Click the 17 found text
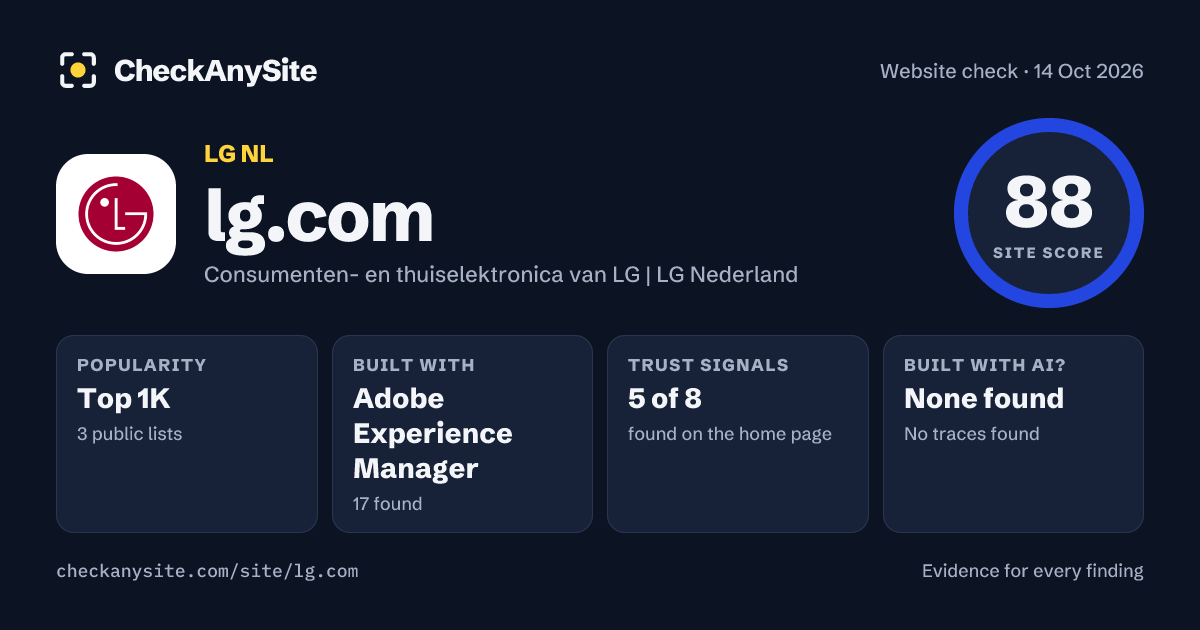Viewport: 1200px width, 630px height. click(388, 504)
